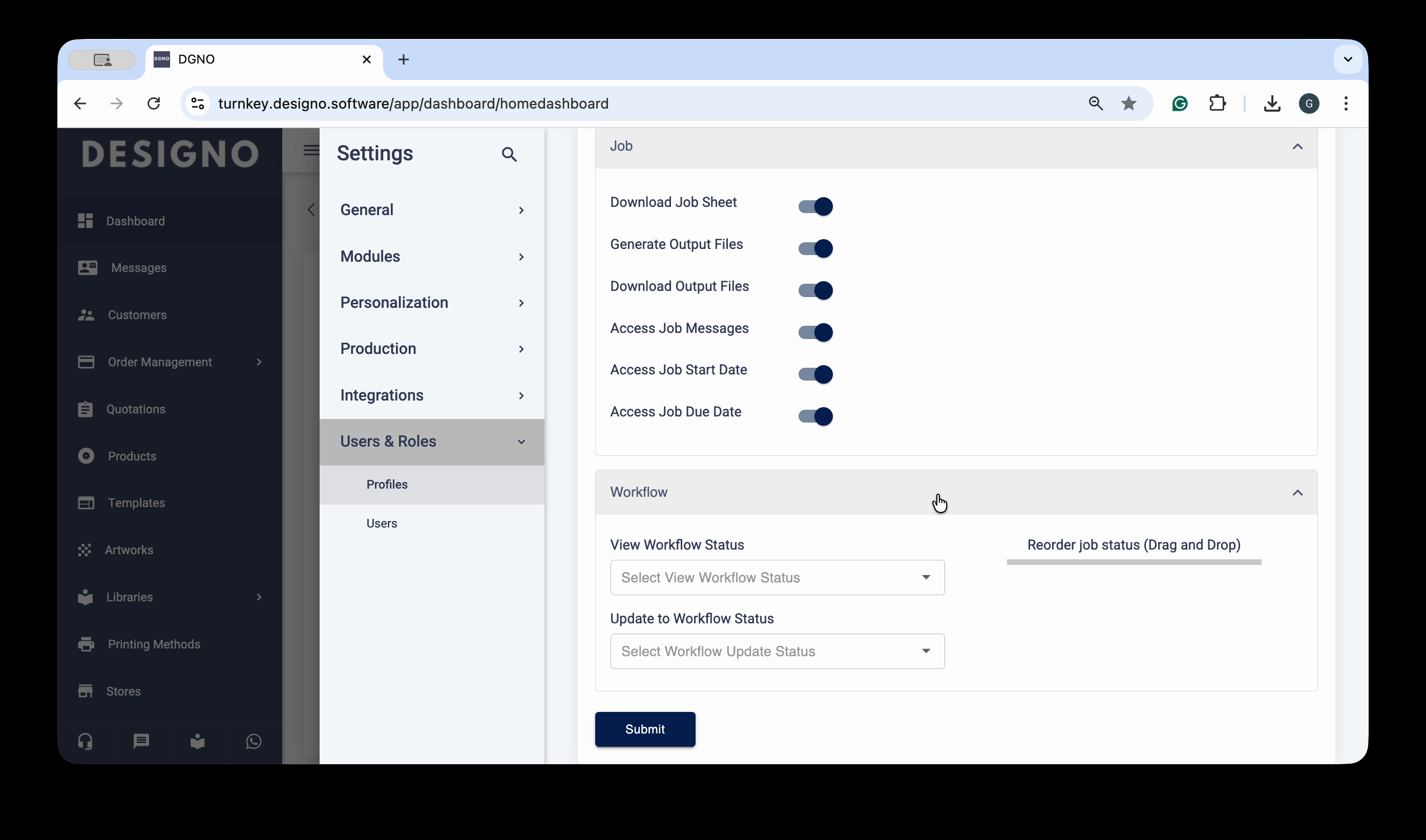This screenshot has width=1426, height=840.
Task: Click Reorder job status drag area bar
Action: coord(1134,562)
